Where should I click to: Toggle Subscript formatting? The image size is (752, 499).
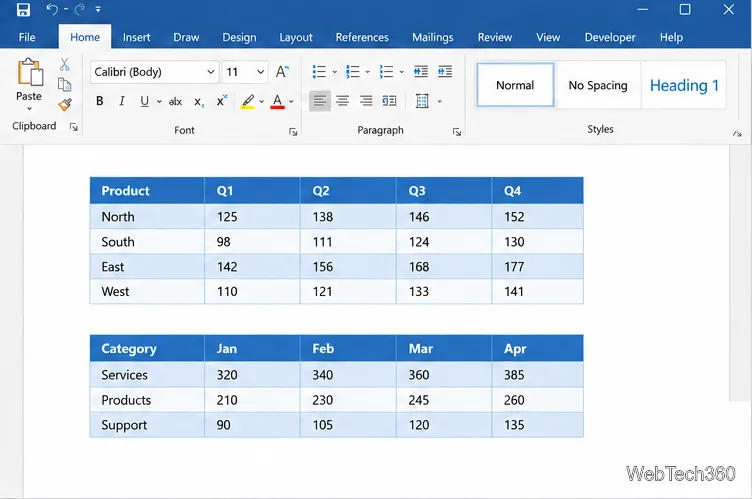tap(199, 102)
